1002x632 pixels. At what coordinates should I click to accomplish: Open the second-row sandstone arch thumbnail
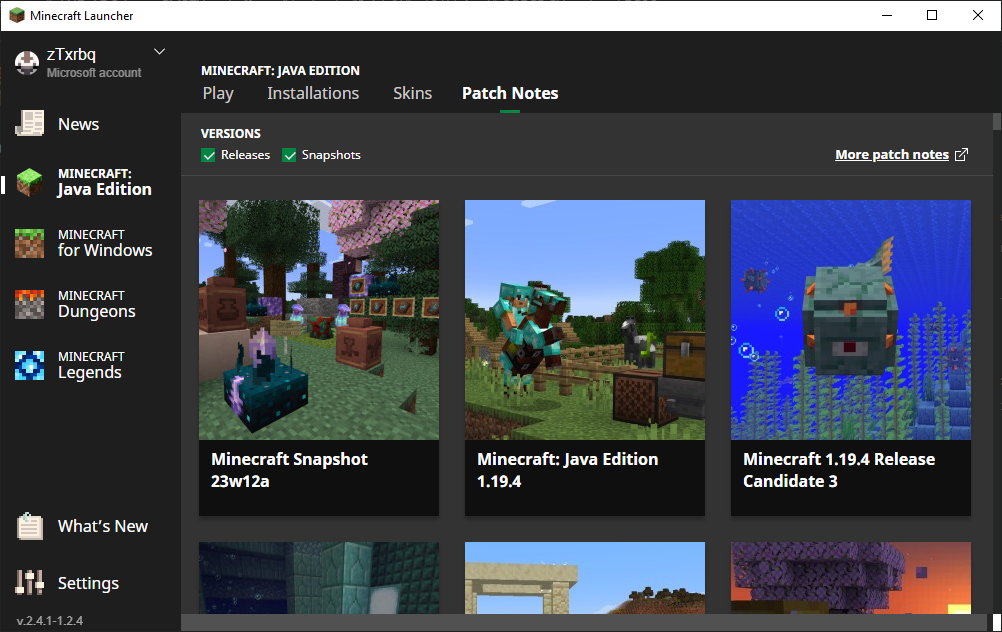pos(585,578)
